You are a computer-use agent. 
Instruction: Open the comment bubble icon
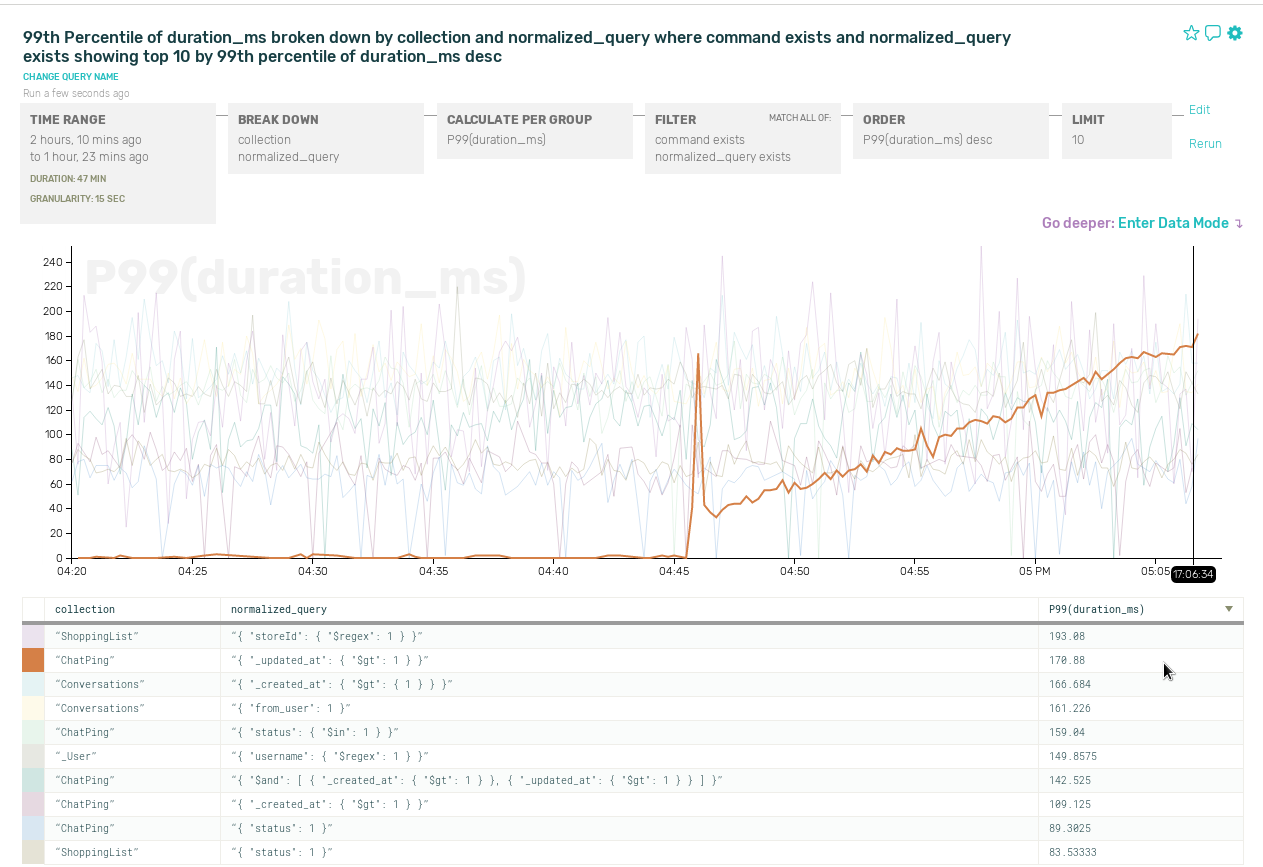[1212, 33]
